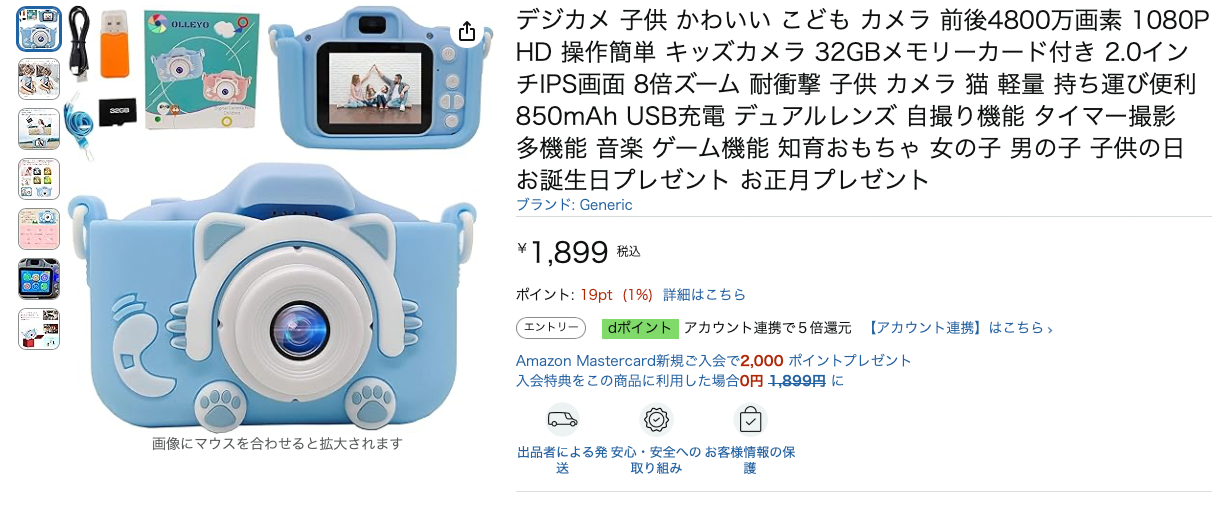Click the safety badge icon
Screen dimensions: 1230x516
[x=656, y=418]
